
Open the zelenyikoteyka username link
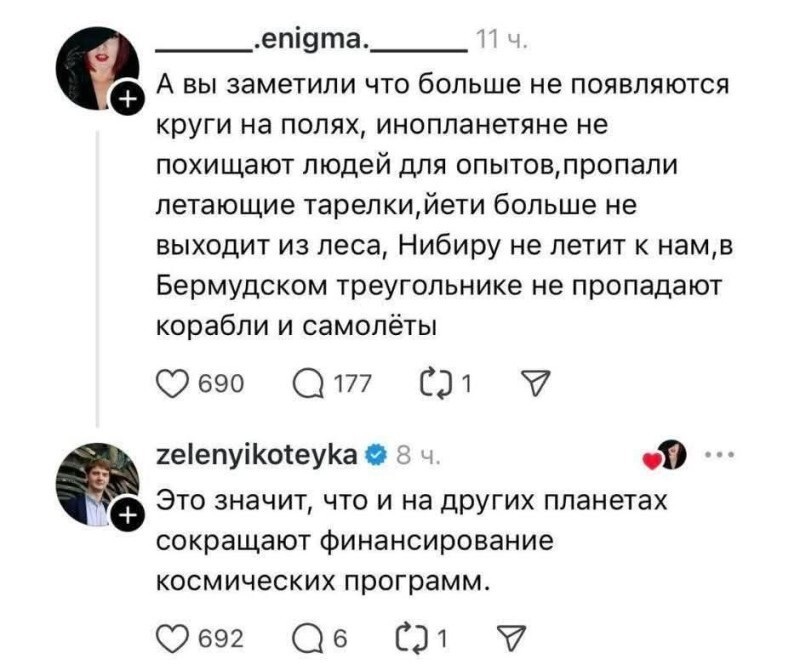click(x=256, y=456)
